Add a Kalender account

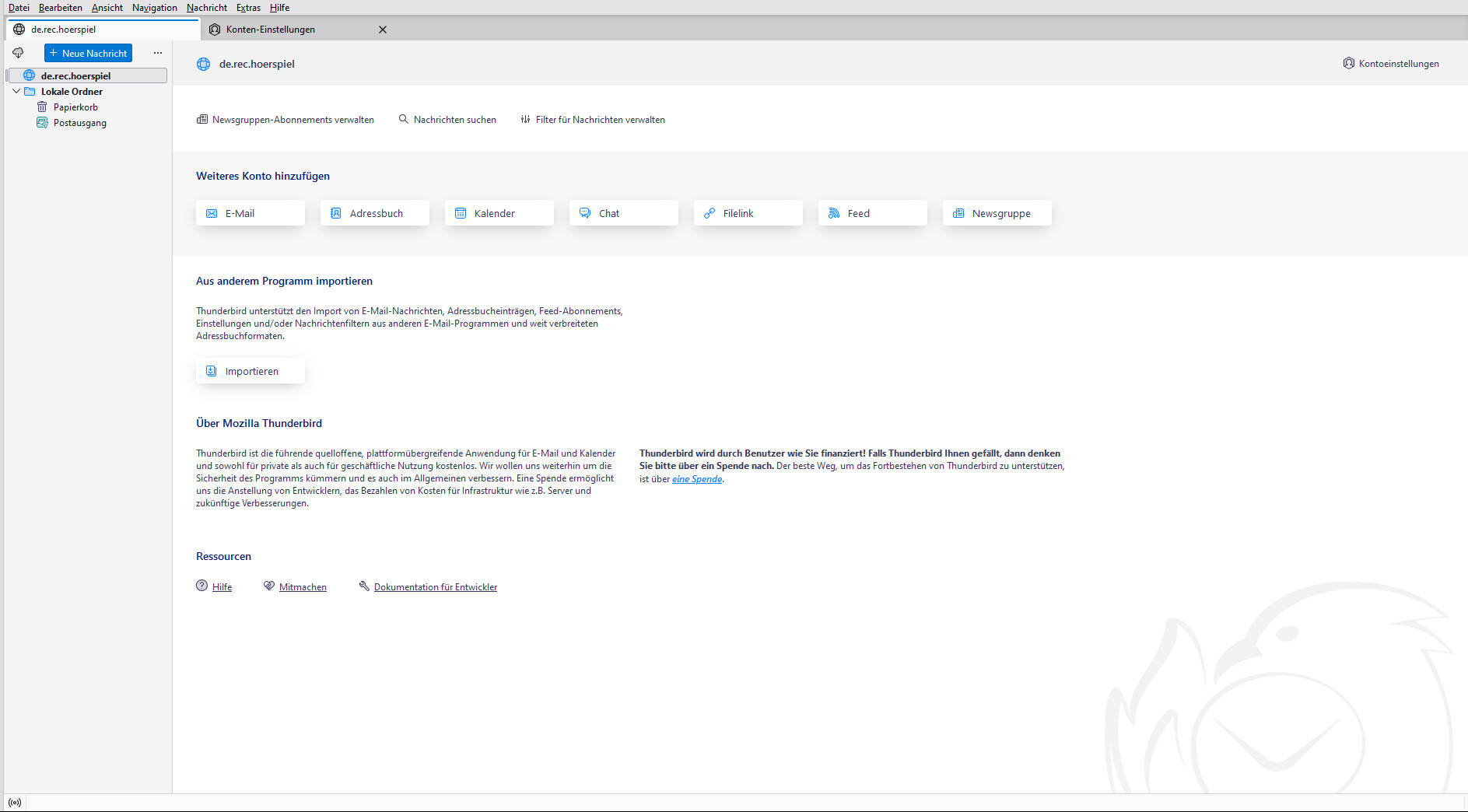coord(499,213)
